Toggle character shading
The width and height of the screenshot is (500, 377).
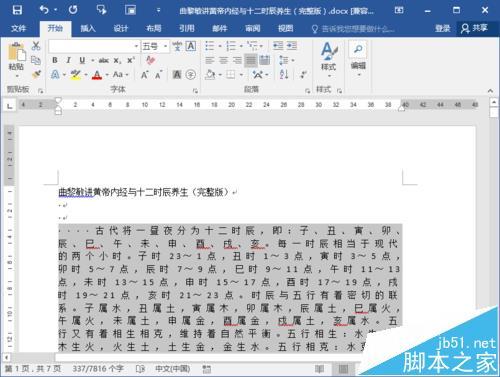click(x=177, y=74)
